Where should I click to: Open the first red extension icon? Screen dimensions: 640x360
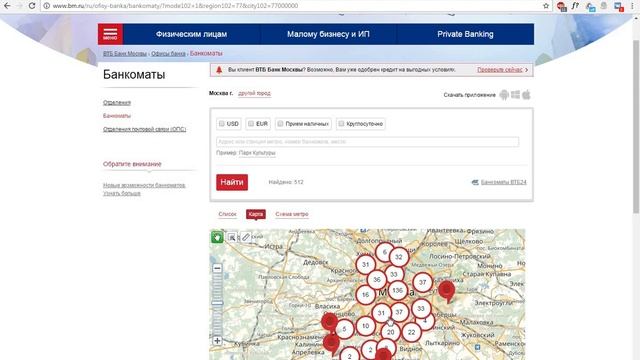coord(562,6)
